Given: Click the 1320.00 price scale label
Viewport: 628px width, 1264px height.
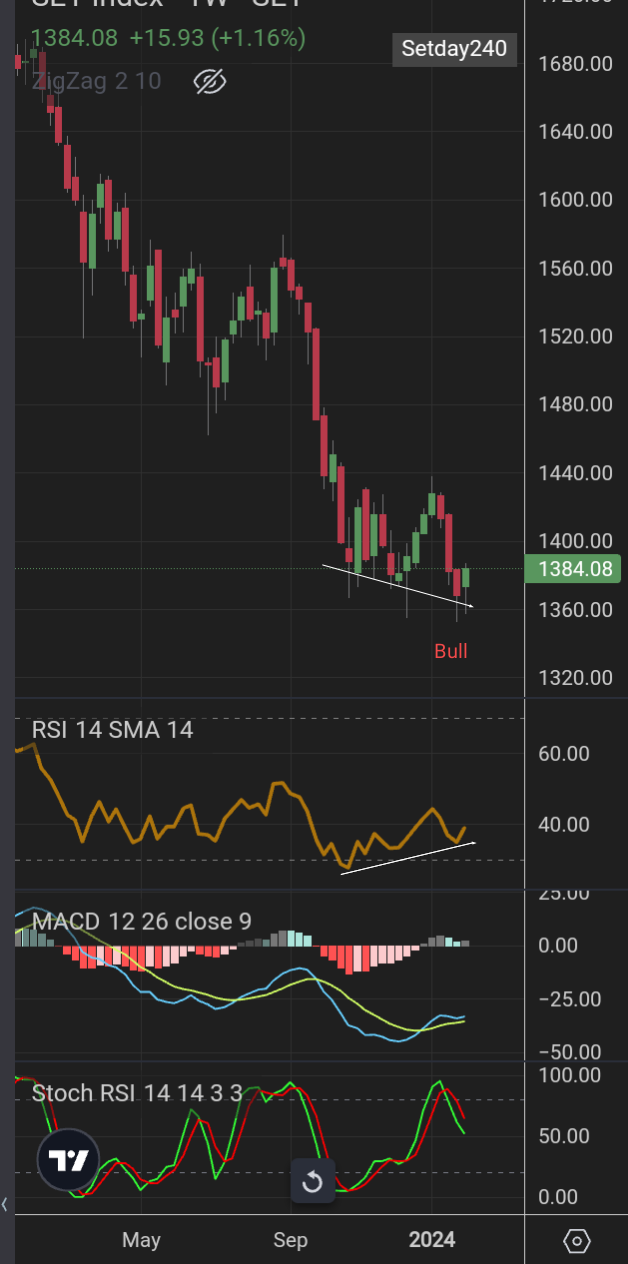Looking at the screenshot, I should tap(575, 678).
